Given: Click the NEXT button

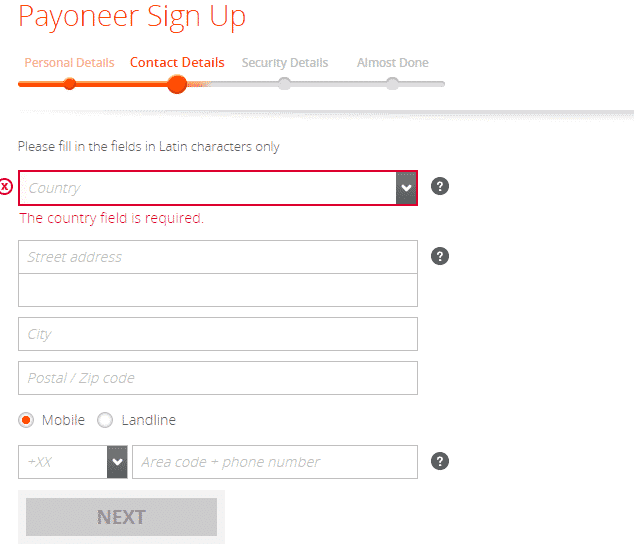Looking at the screenshot, I should (x=121, y=517).
